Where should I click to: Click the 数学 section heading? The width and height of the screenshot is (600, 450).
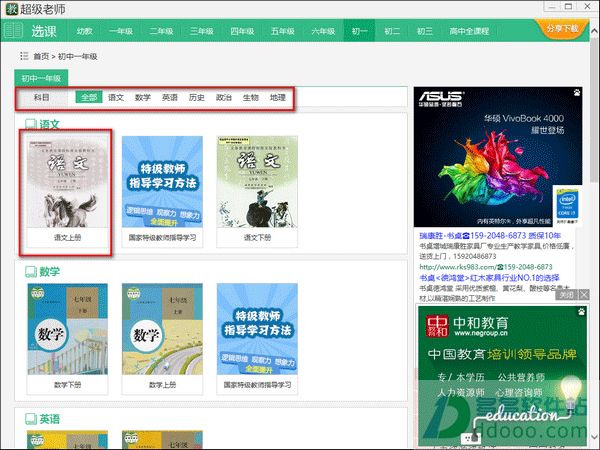tap(49, 272)
